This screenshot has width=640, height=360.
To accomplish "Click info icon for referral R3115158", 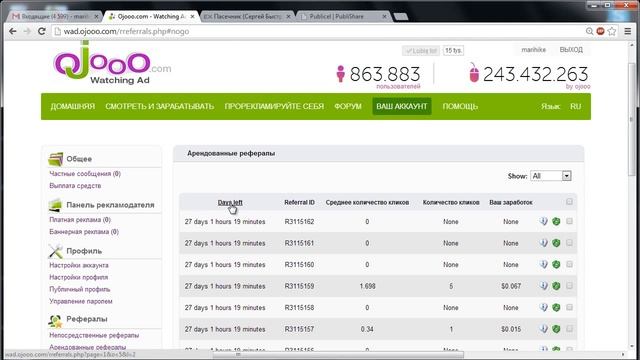I will pos(543,307).
